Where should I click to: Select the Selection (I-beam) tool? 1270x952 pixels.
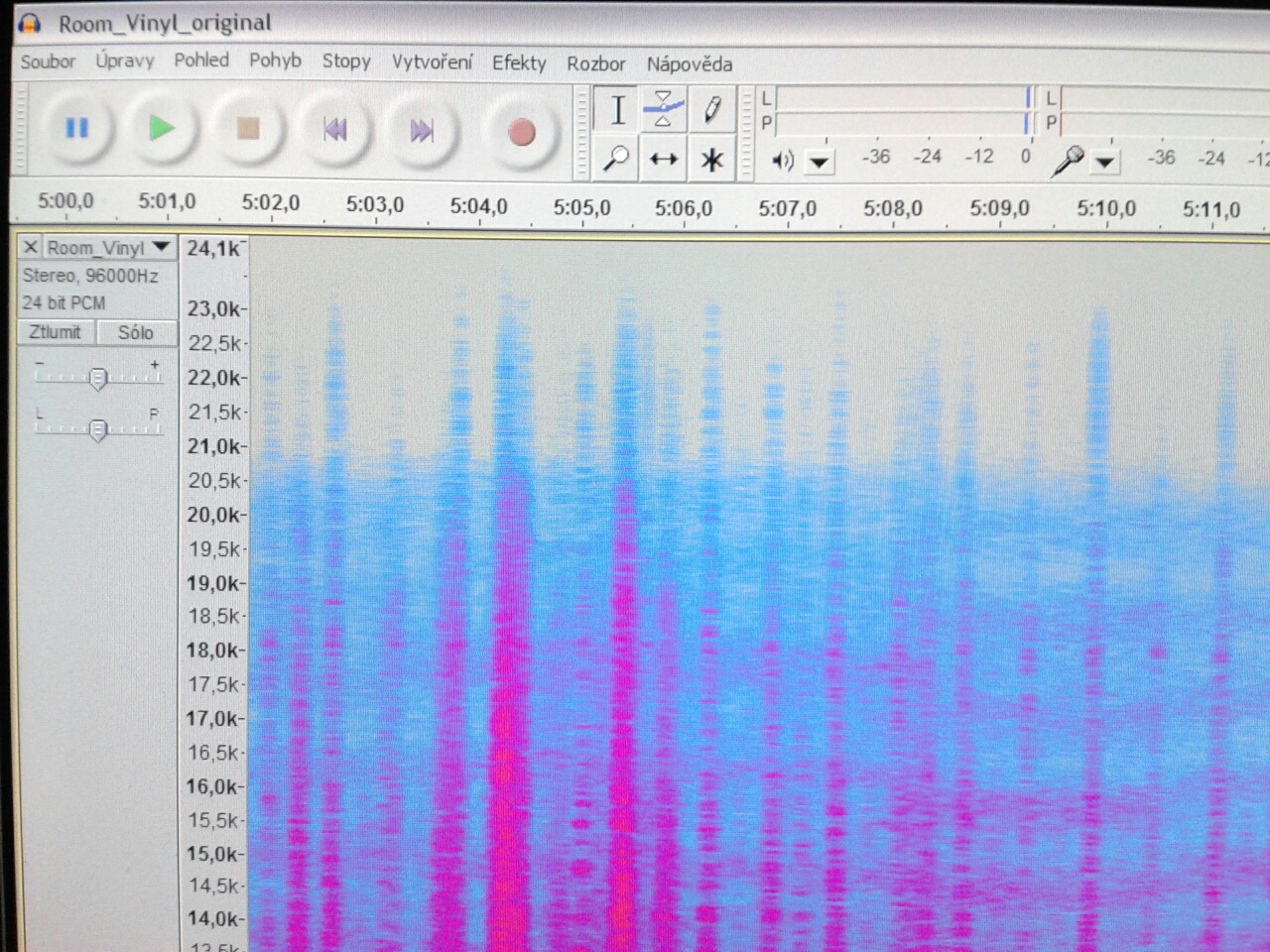[x=617, y=110]
